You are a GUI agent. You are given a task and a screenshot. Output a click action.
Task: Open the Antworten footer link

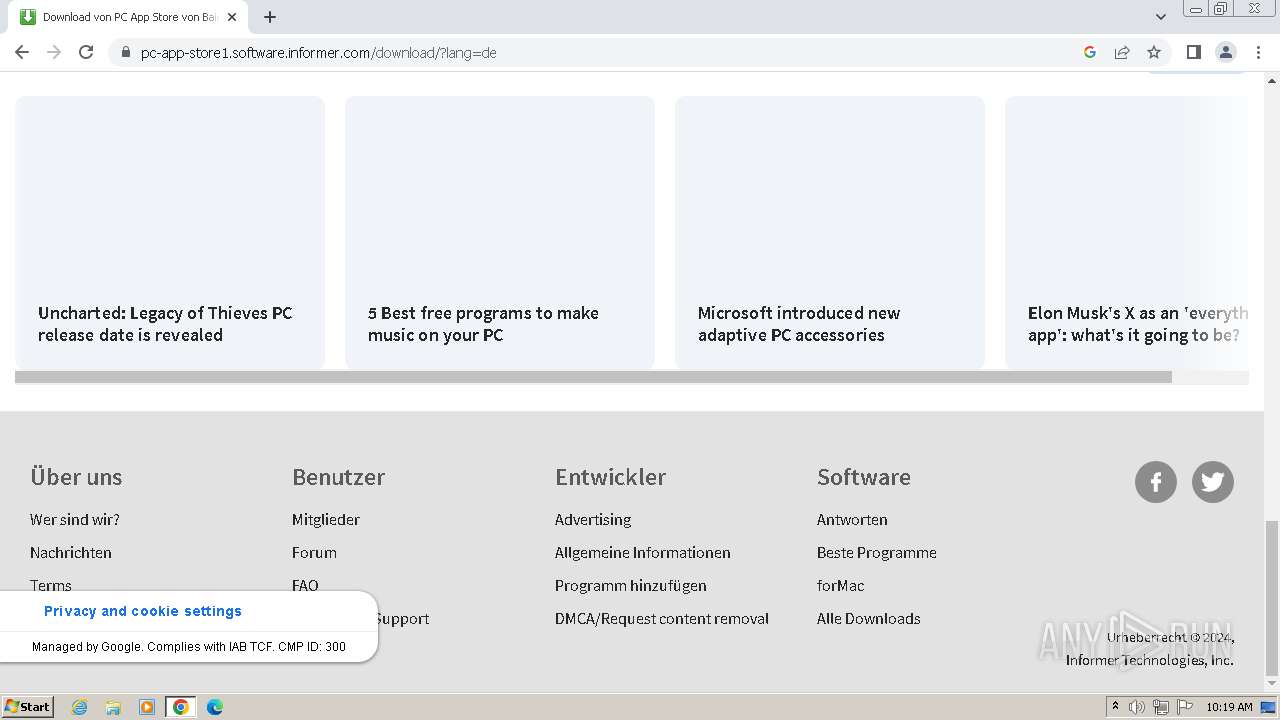tap(852, 519)
